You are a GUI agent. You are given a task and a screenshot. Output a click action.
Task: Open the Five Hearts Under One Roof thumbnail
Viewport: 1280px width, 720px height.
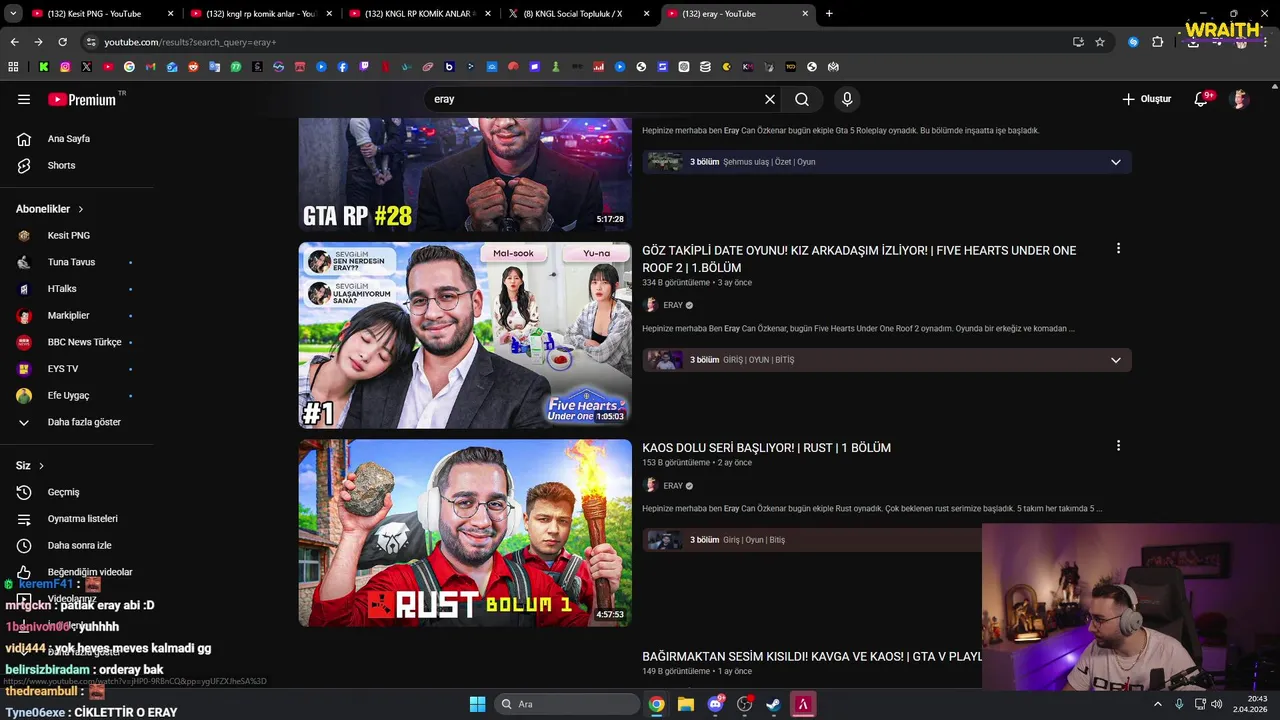(465, 335)
